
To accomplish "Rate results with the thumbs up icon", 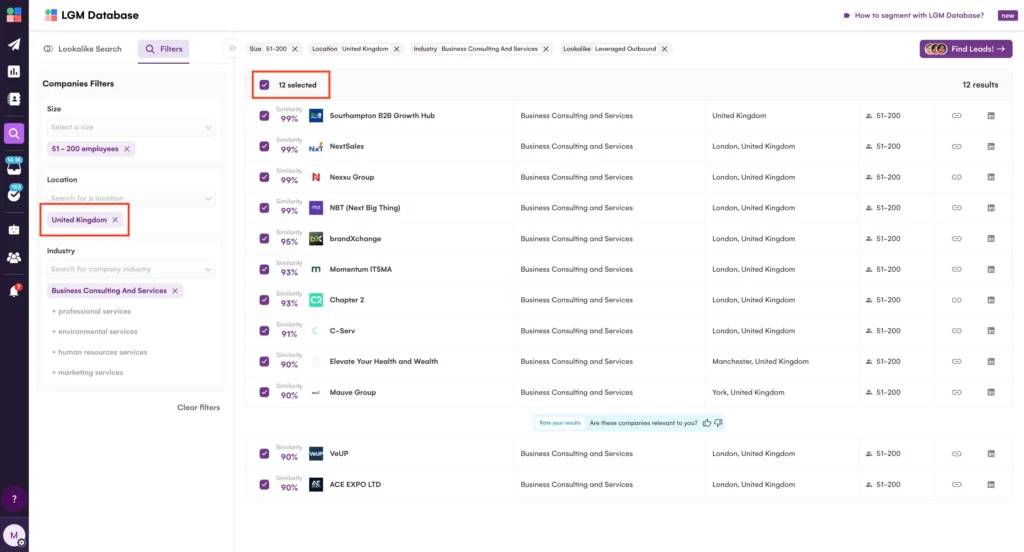I will click(707, 423).
